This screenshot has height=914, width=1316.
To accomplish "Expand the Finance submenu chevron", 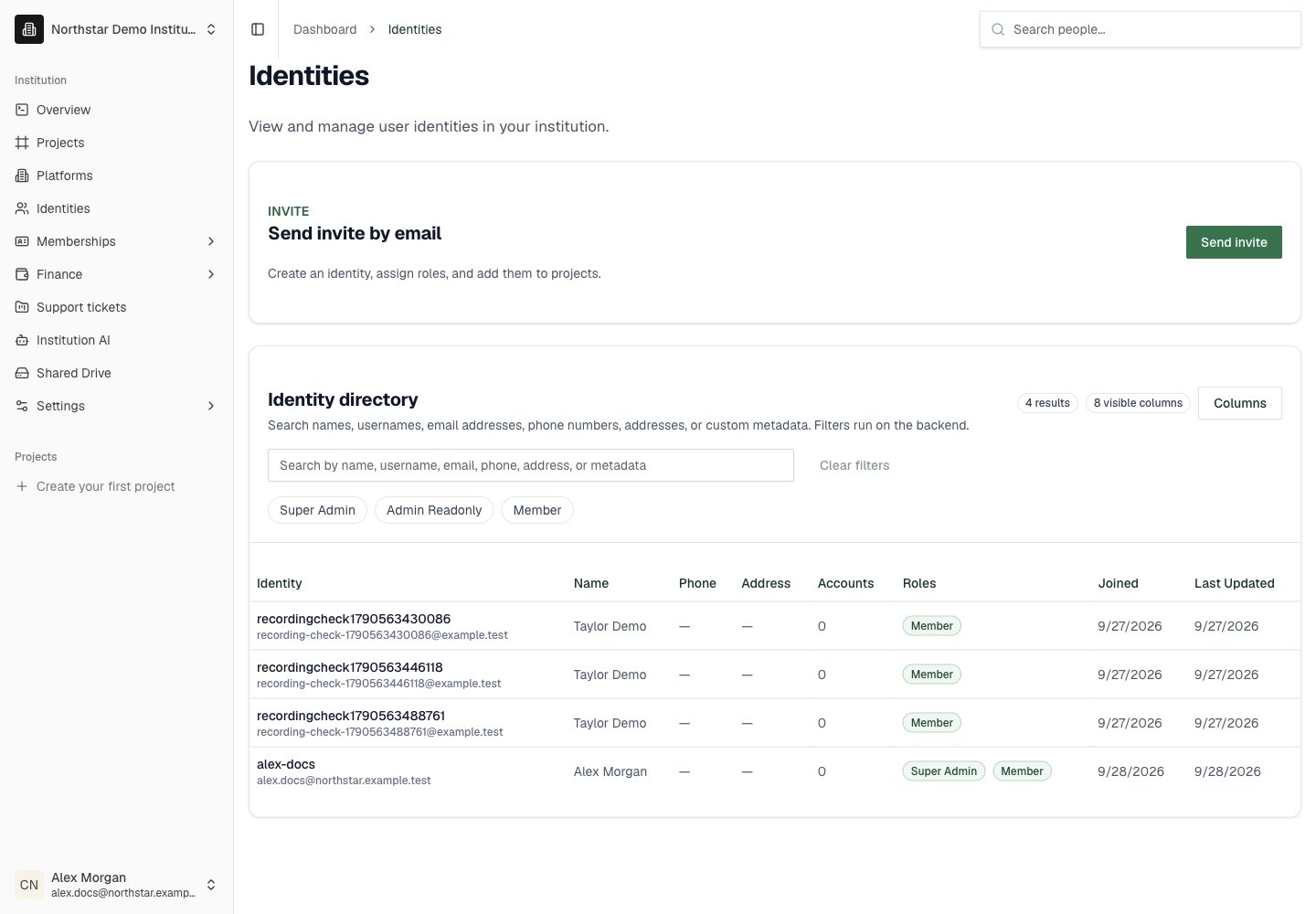I will pos(211,274).
